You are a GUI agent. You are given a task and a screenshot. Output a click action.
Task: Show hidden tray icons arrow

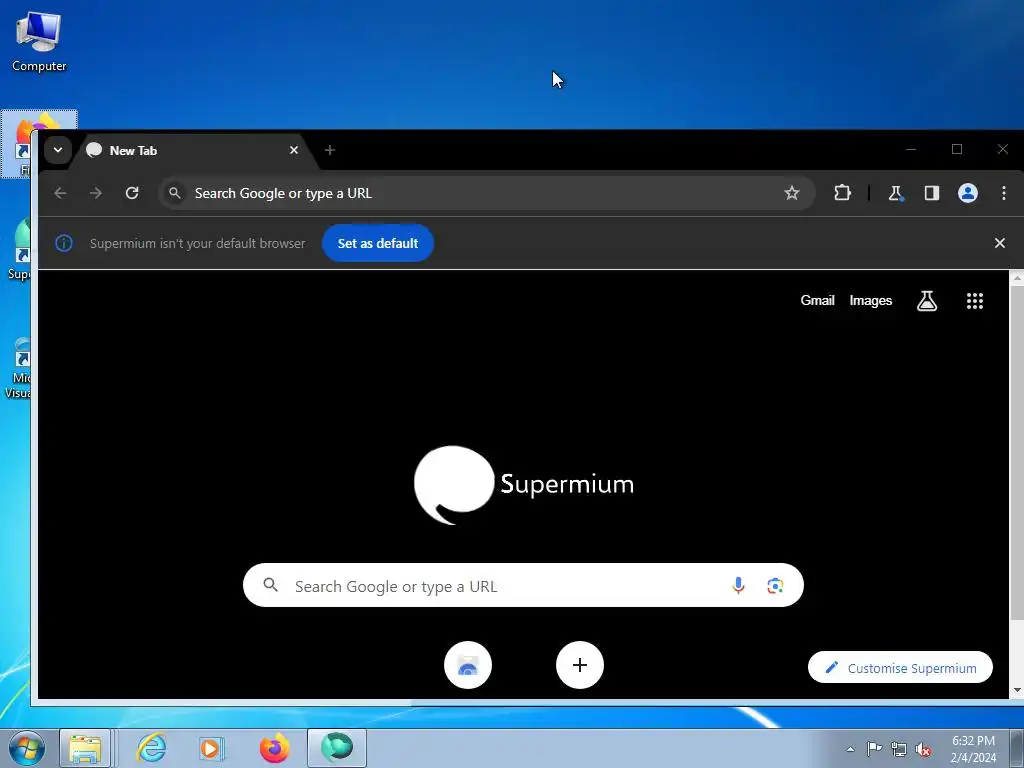[x=850, y=749]
